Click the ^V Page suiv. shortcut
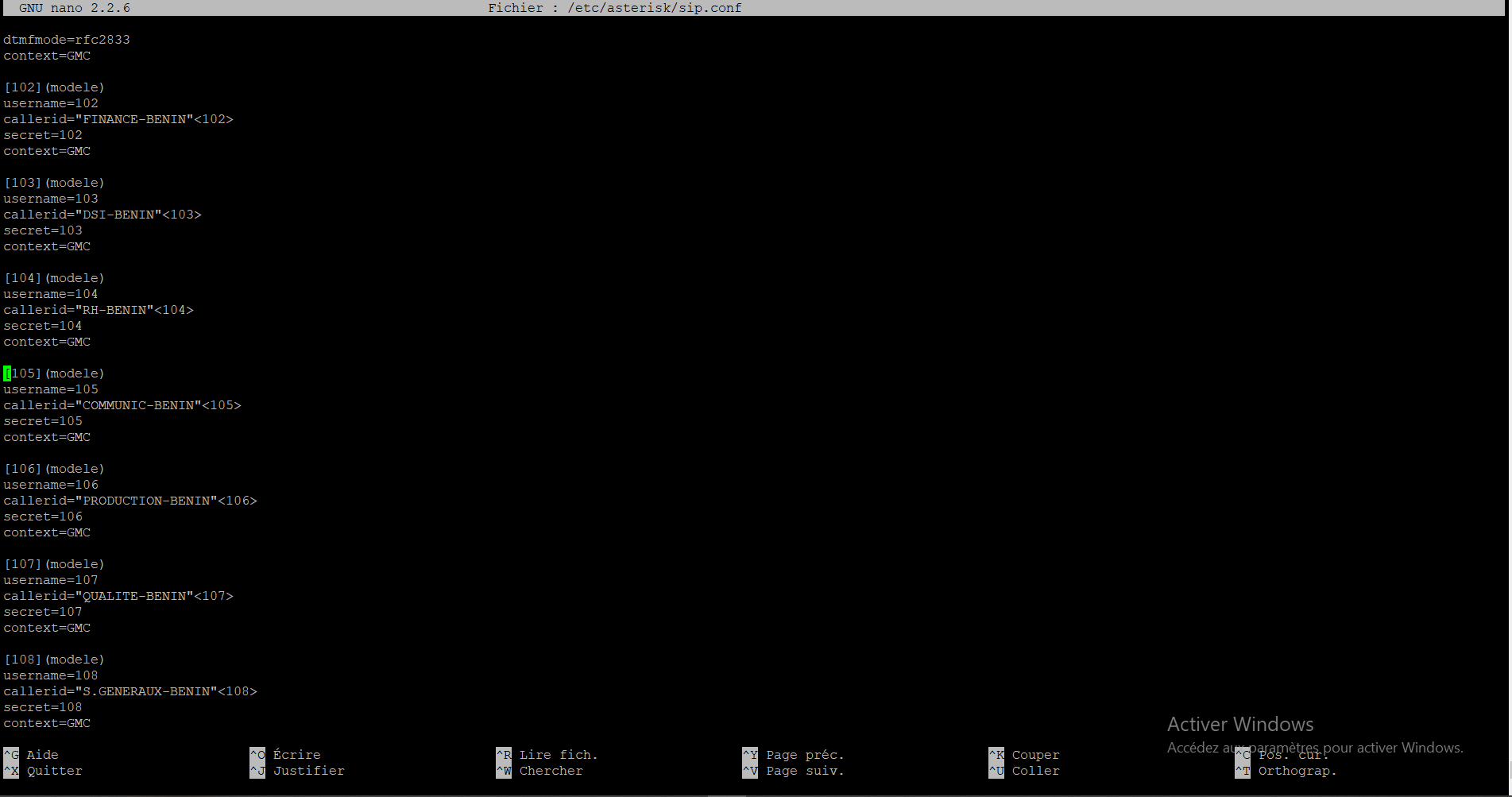Viewport: 1512px width, 797px height. pyautogui.click(x=794, y=771)
